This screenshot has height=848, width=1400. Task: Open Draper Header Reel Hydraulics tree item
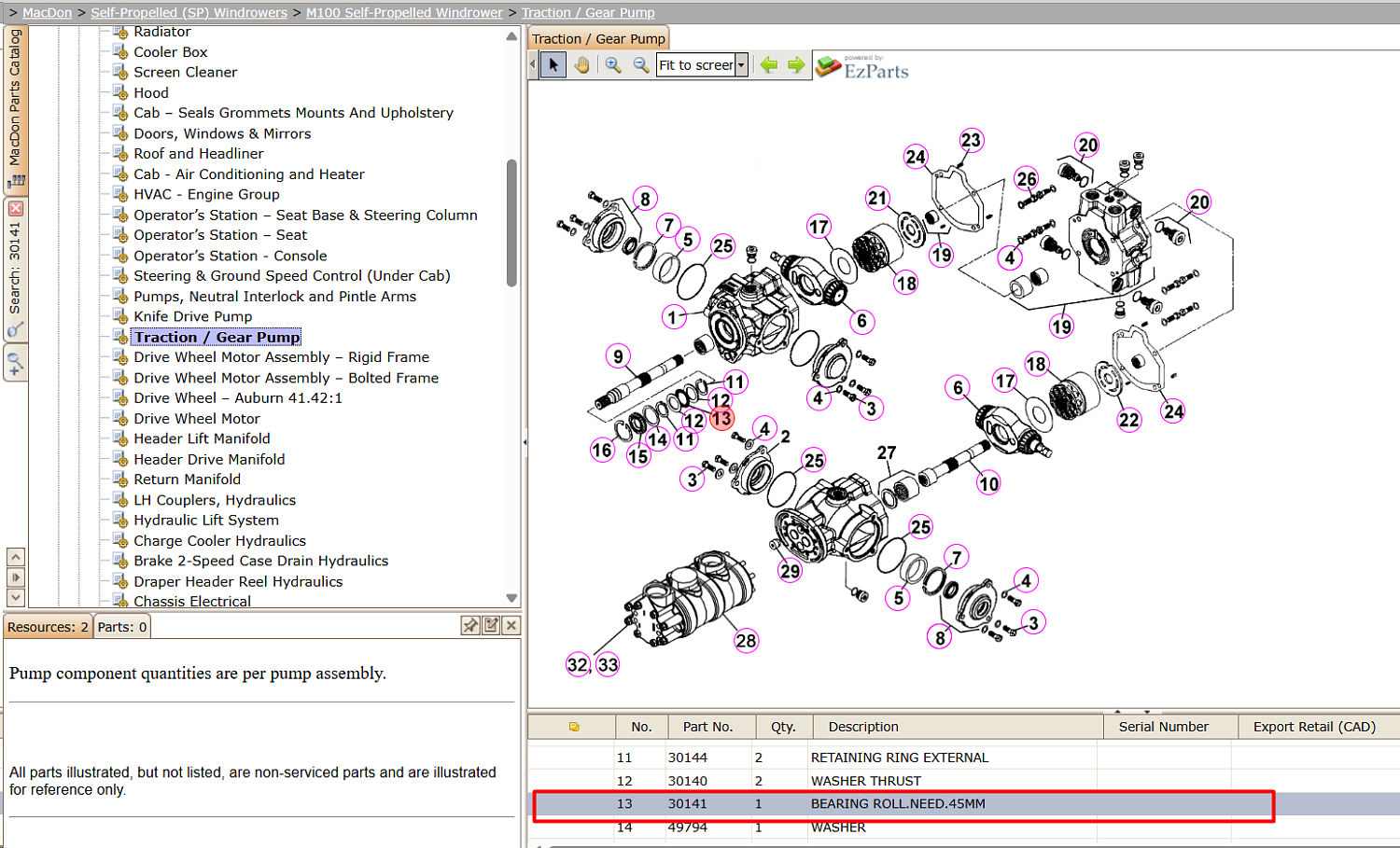tap(238, 581)
